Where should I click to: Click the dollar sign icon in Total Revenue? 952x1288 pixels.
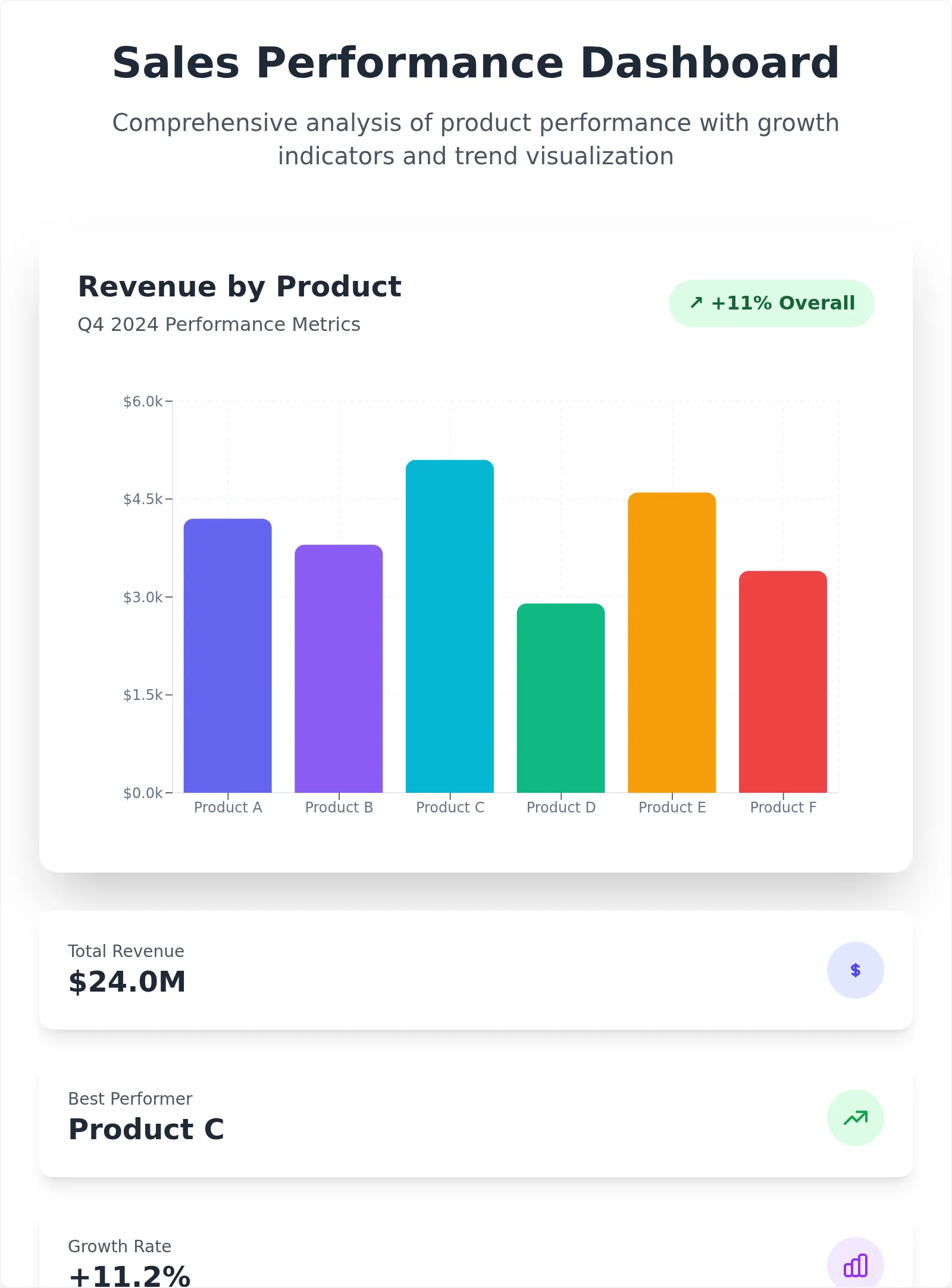click(855, 970)
